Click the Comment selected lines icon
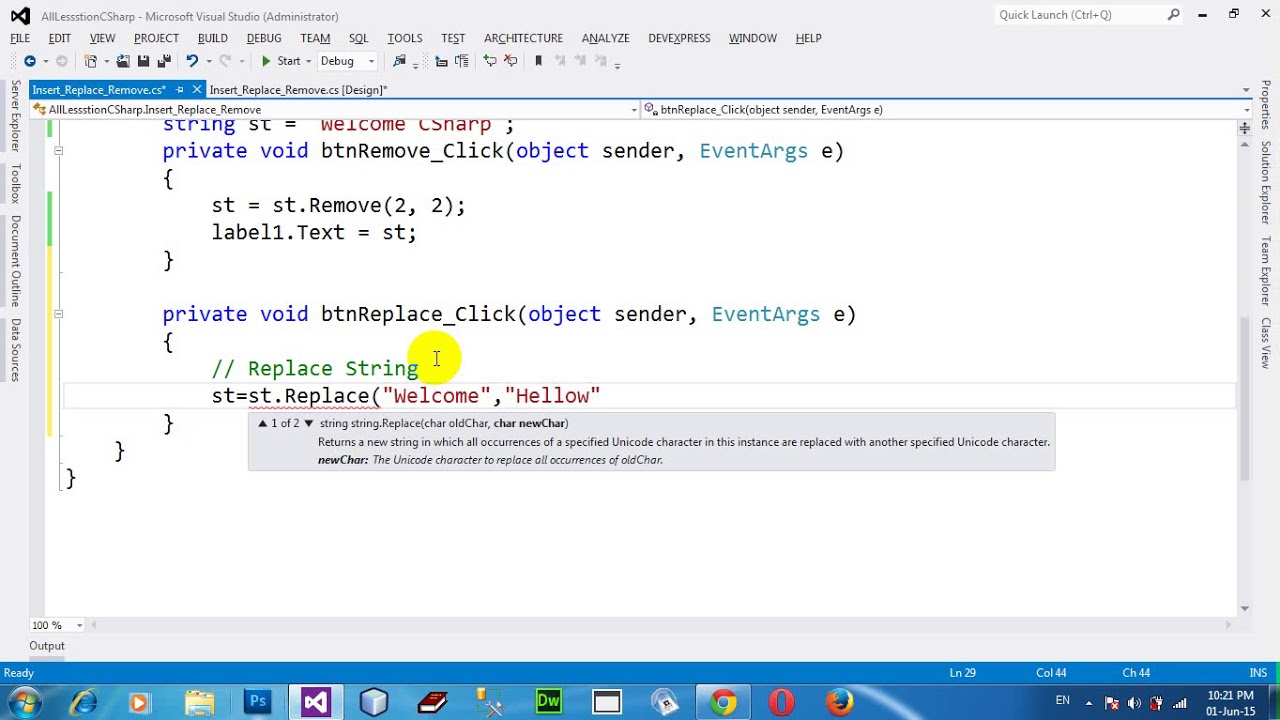The width and height of the screenshot is (1280, 720). point(490,61)
